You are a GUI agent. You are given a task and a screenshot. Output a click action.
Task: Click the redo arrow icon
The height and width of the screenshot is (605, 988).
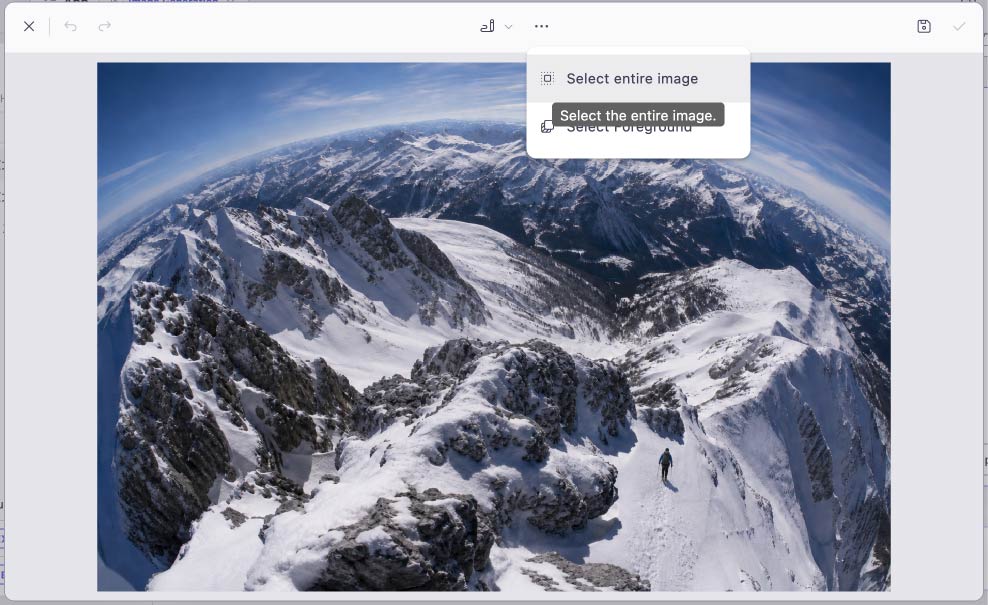point(105,26)
